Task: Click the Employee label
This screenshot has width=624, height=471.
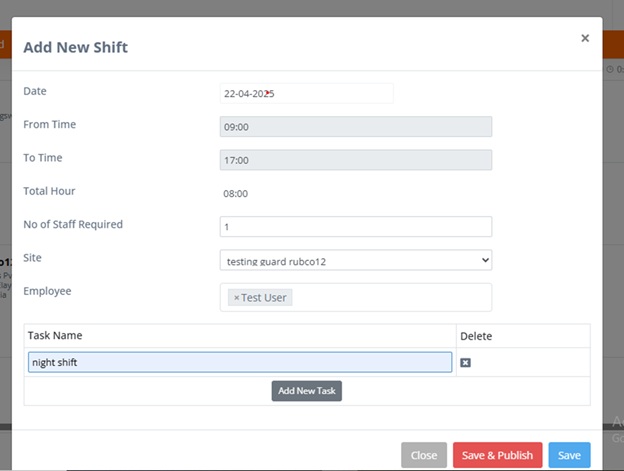Action: click(x=47, y=291)
